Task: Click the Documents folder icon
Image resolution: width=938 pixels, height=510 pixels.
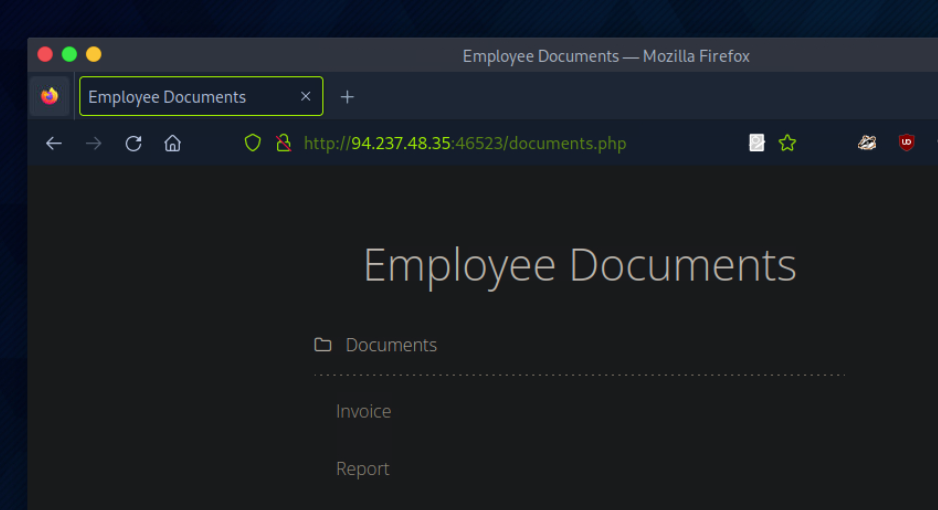Action: pos(322,345)
